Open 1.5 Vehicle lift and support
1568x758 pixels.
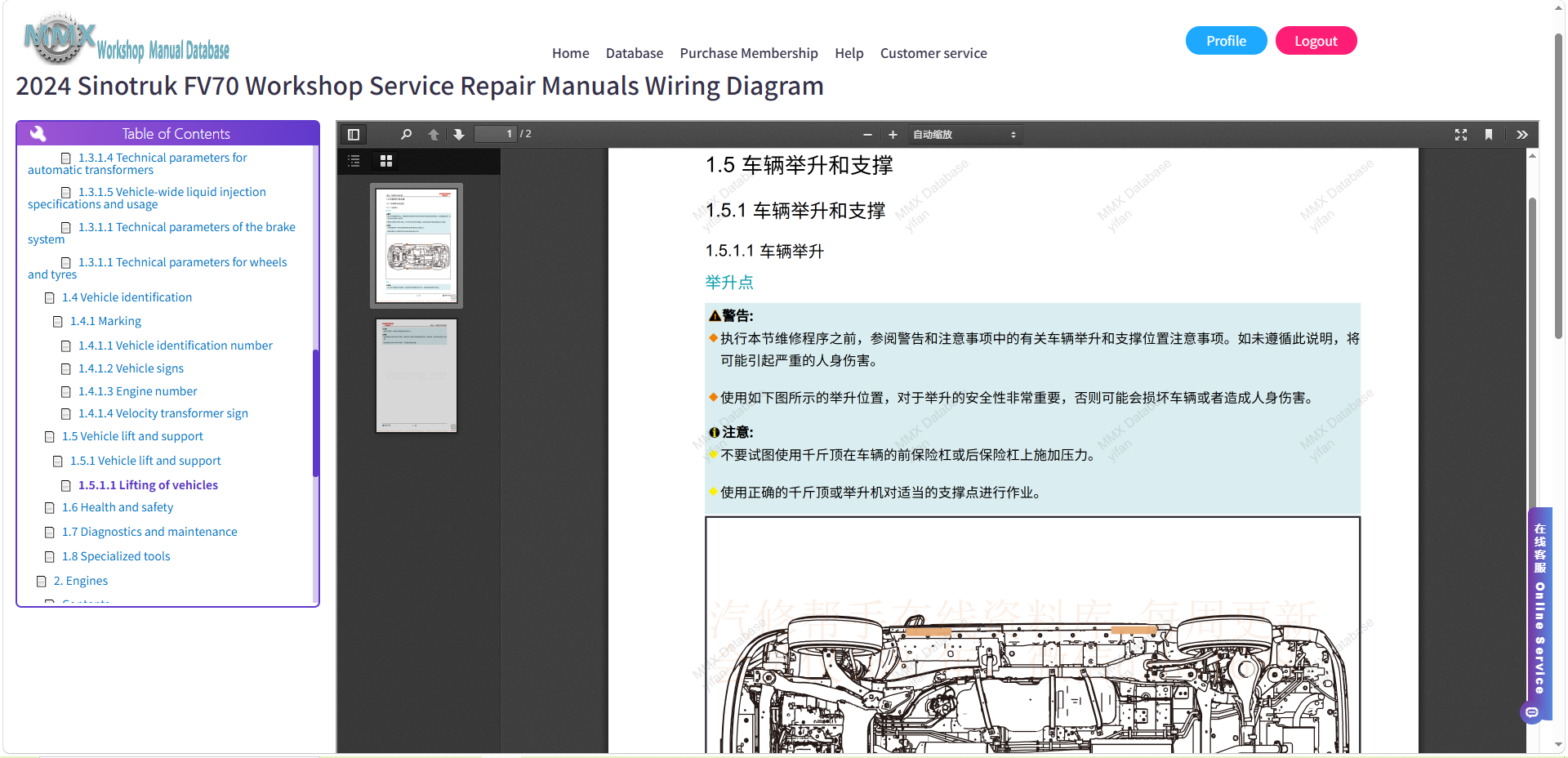pos(132,436)
